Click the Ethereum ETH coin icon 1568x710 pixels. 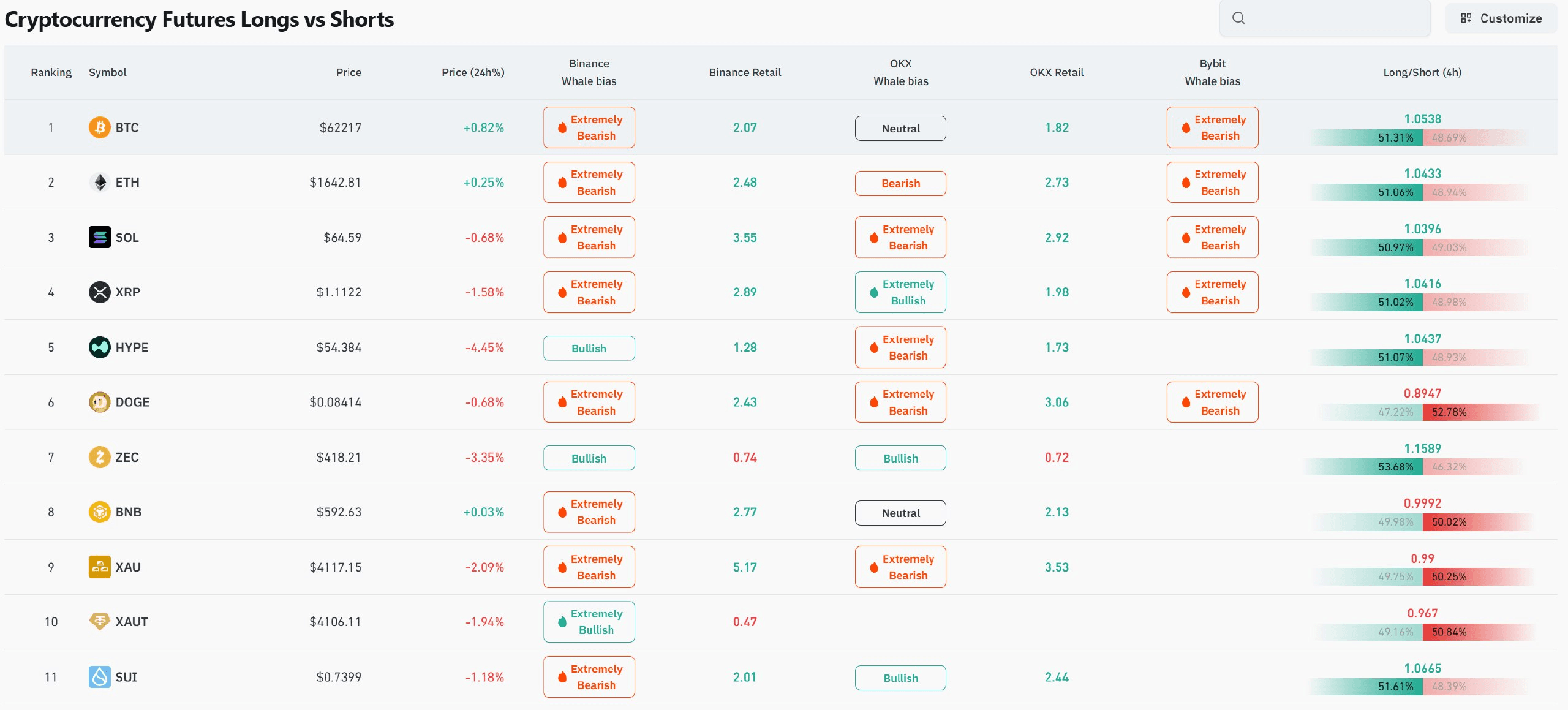[100, 182]
